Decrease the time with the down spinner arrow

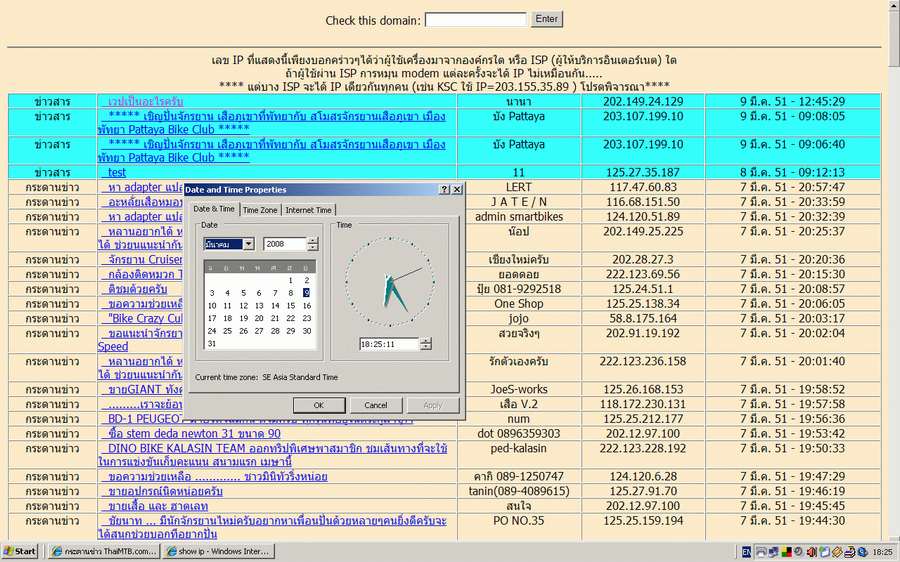[427, 347]
